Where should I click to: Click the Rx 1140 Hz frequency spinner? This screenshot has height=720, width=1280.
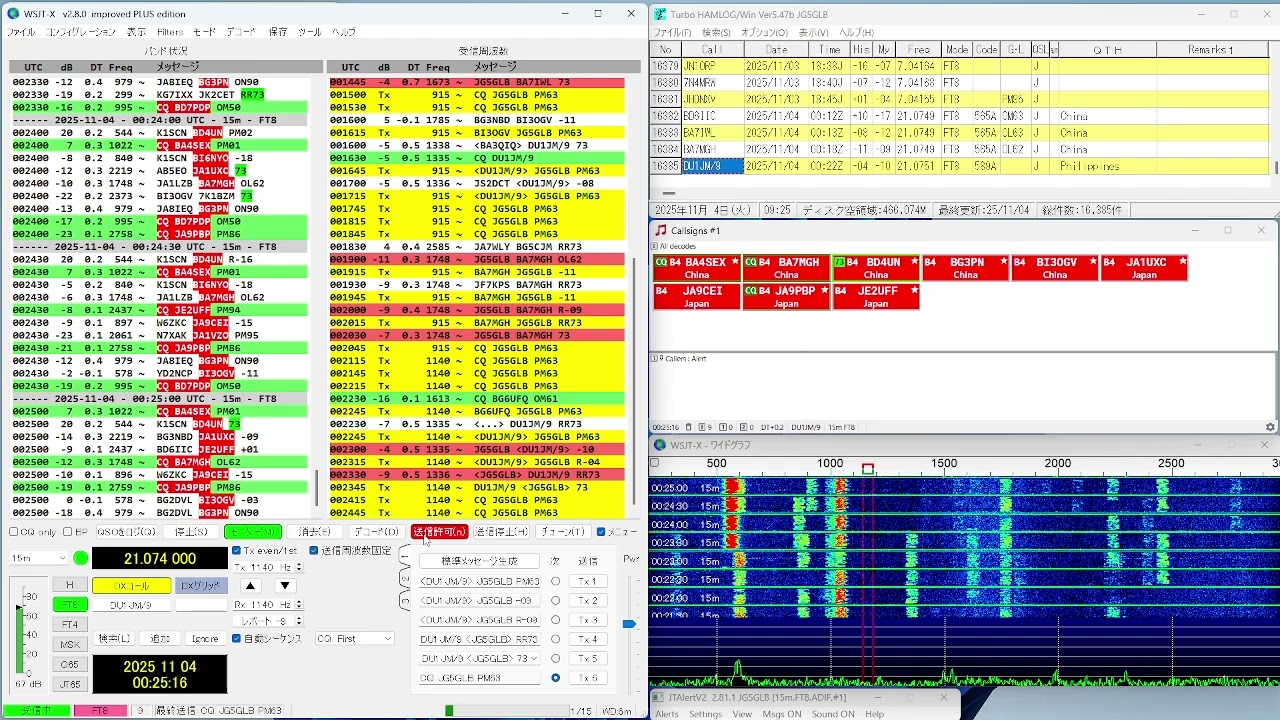(x=267, y=605)
